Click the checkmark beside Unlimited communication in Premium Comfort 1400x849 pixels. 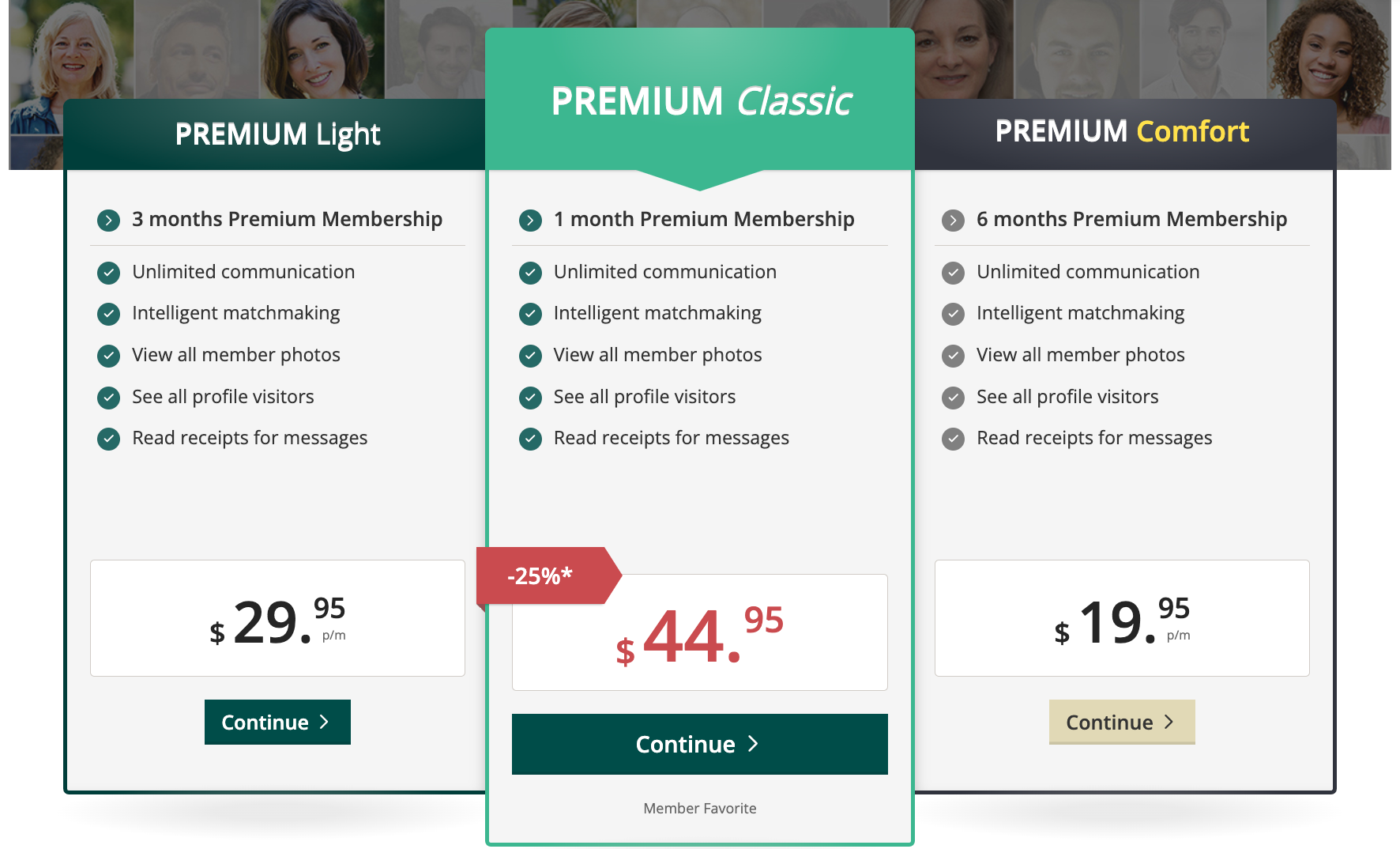point(953,272)
